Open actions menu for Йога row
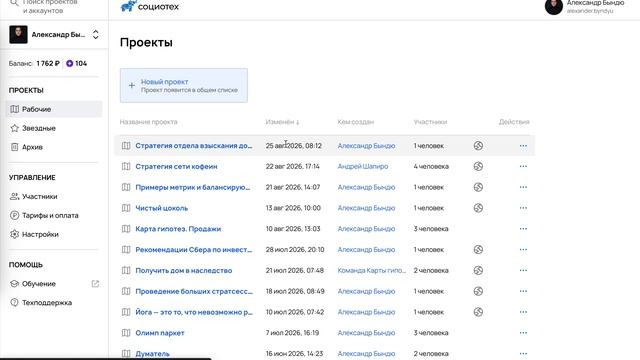The image size is (640, 360). click(523, 312)
